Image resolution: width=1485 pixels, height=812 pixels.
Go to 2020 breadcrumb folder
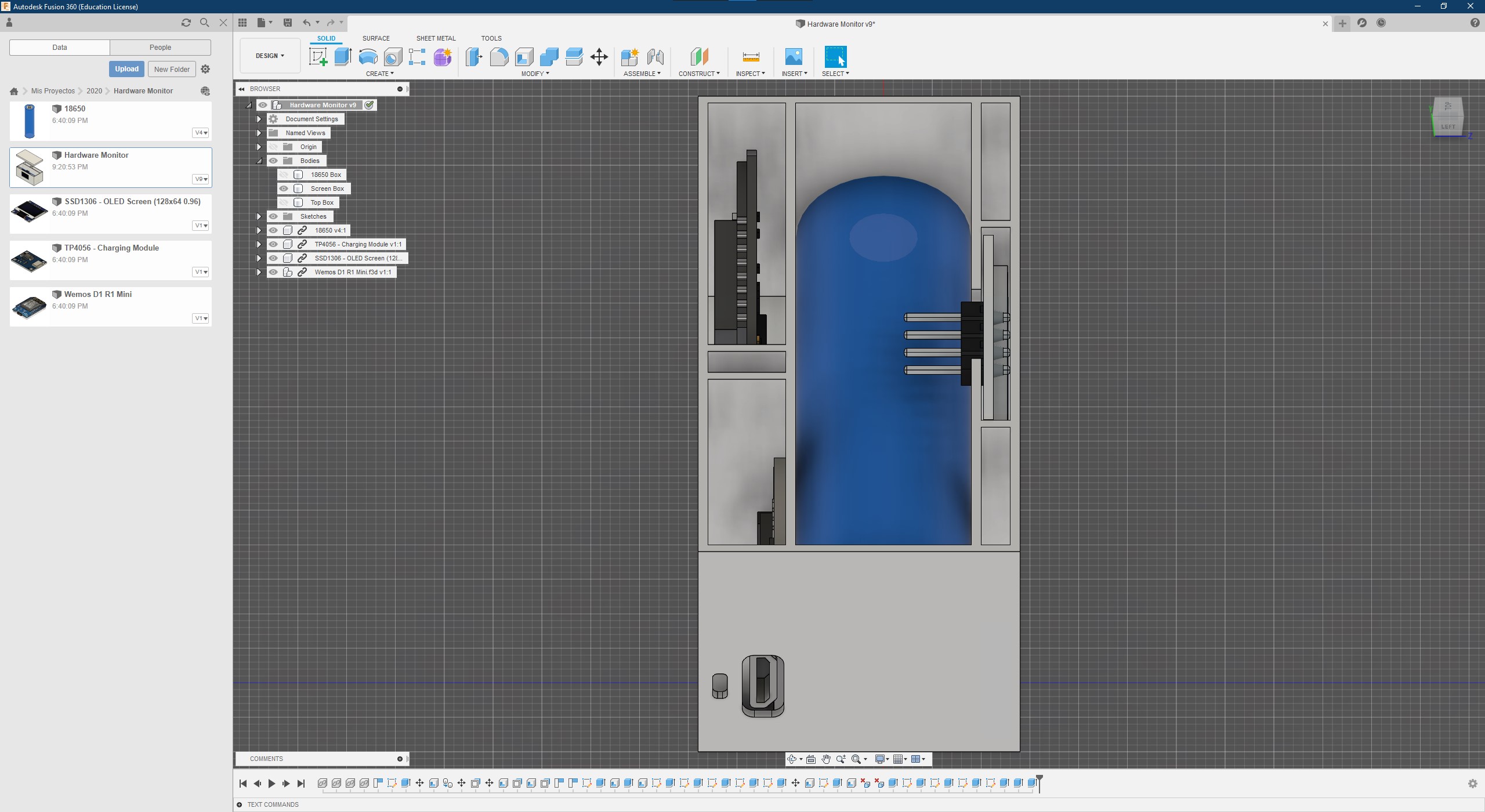(x=94, y=91)
